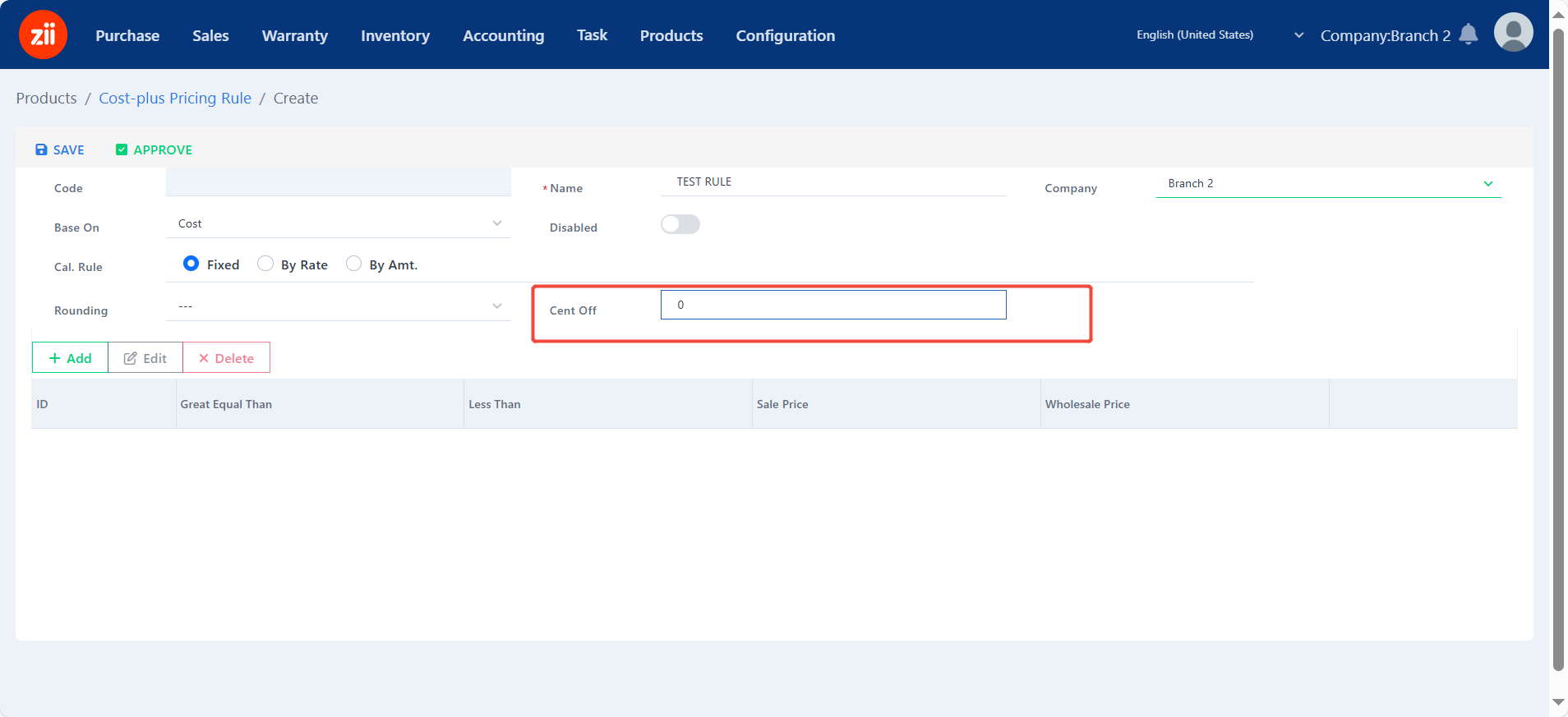Select the By Rate radio button

(x=265, y=264)
